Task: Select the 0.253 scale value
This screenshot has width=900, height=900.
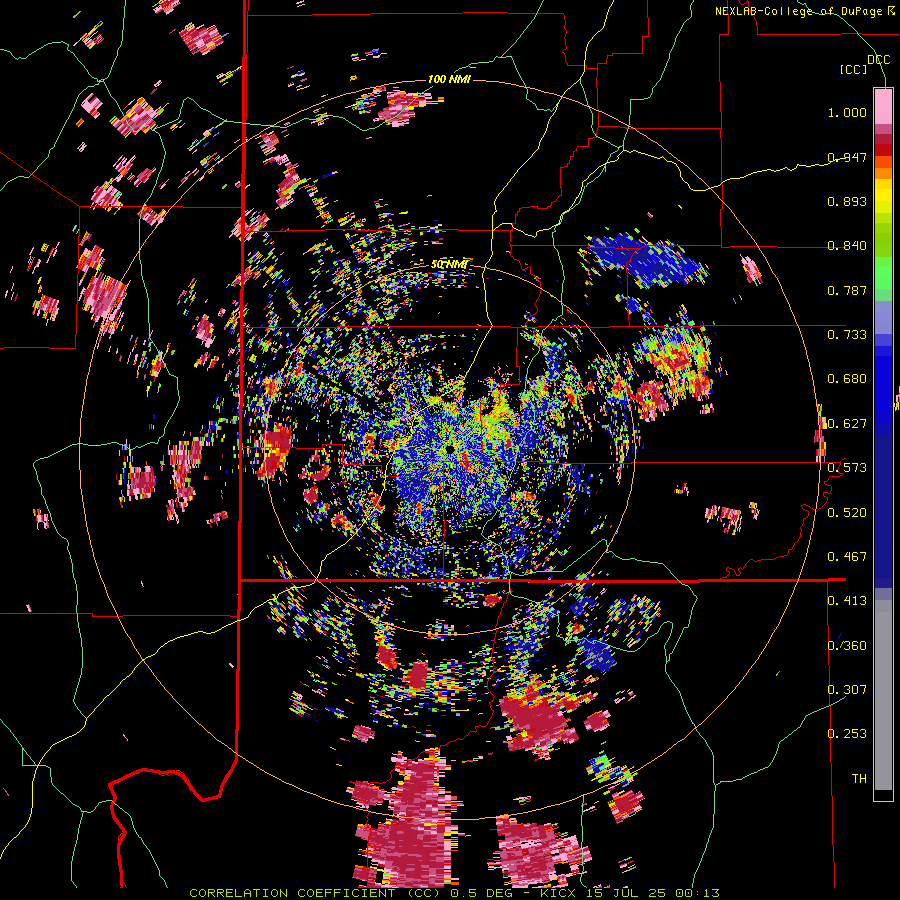Action: (847, 734)
